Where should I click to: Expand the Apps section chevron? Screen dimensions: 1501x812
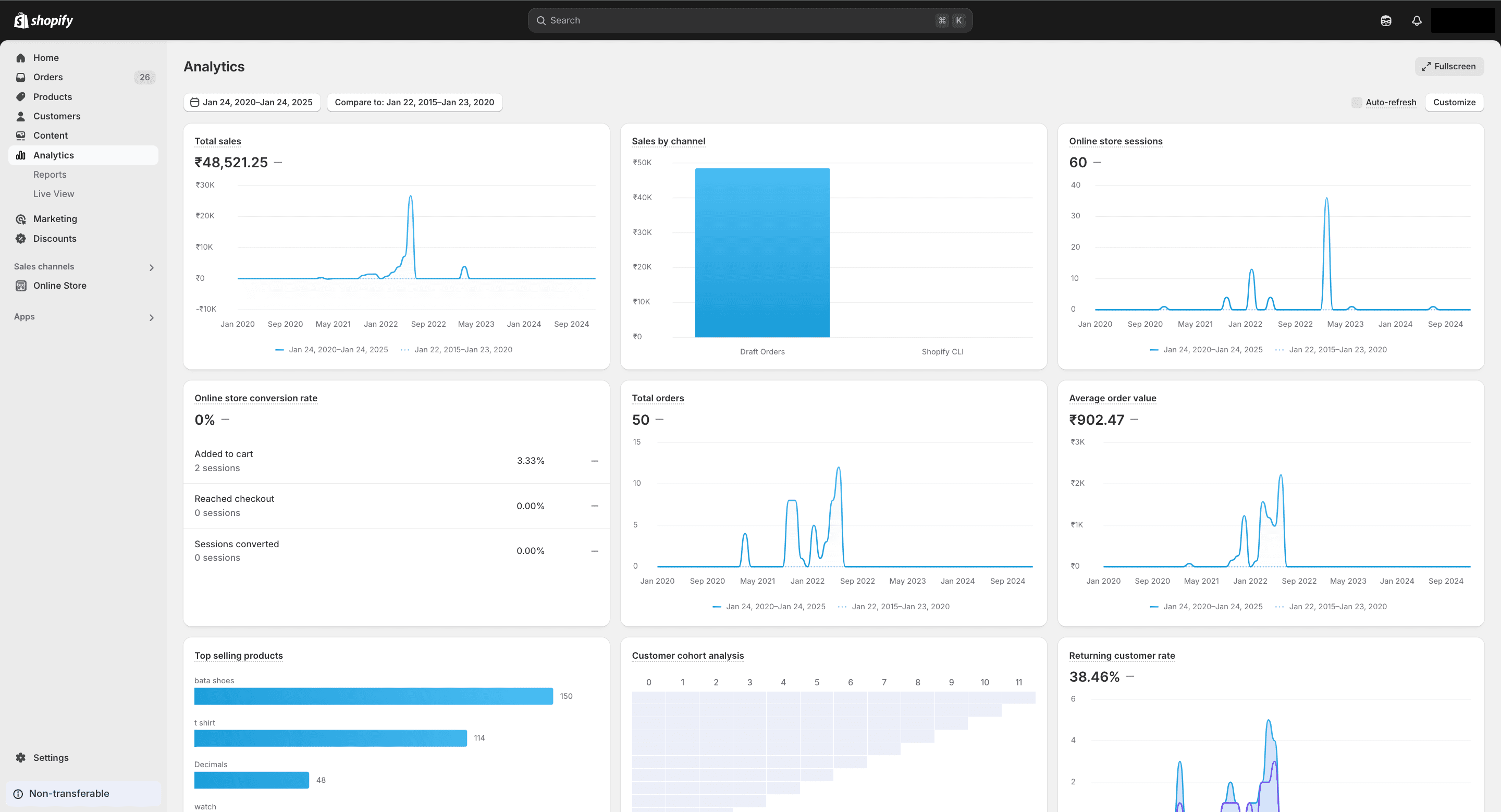152,317
